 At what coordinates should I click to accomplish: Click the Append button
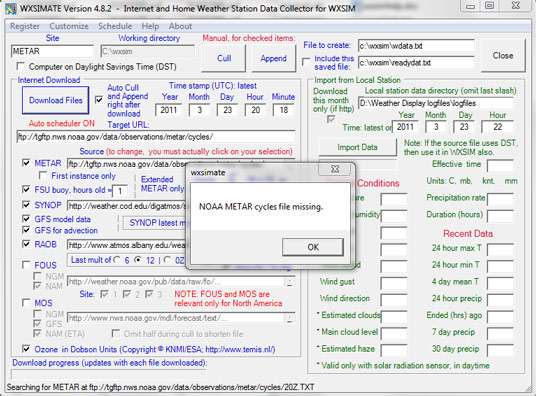click(273, 58)
